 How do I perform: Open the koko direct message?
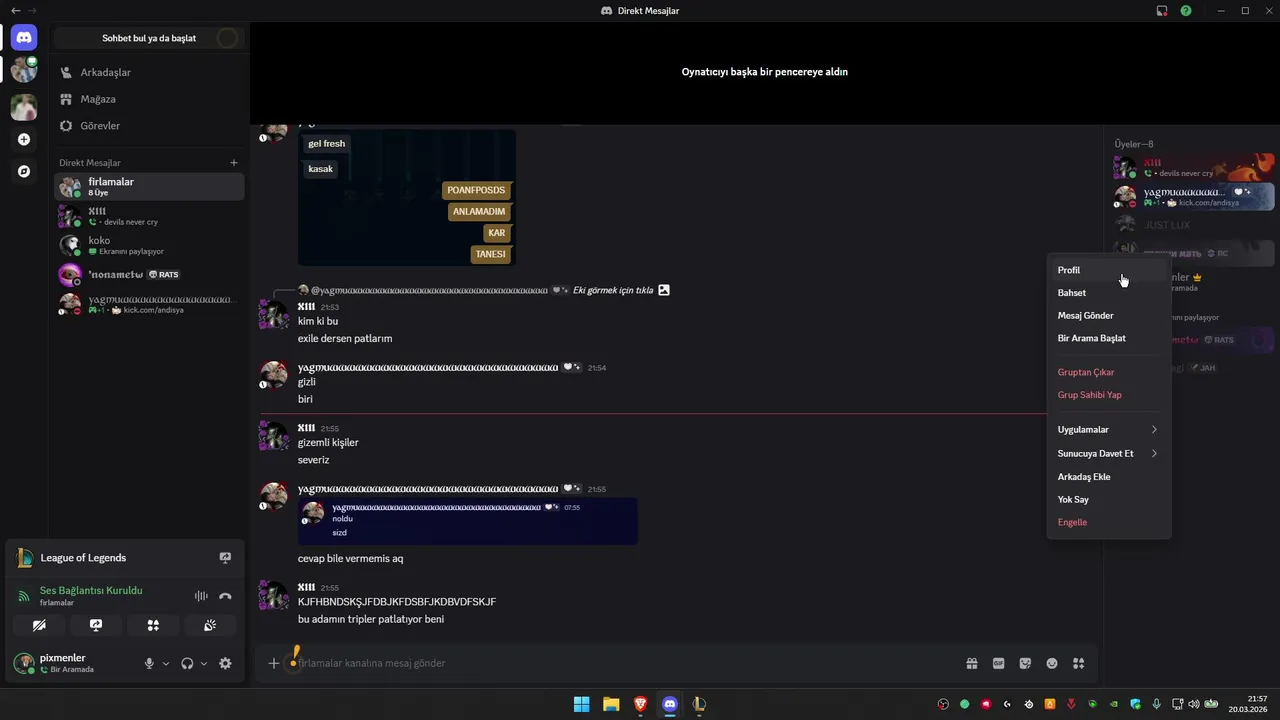pos(149,245)
